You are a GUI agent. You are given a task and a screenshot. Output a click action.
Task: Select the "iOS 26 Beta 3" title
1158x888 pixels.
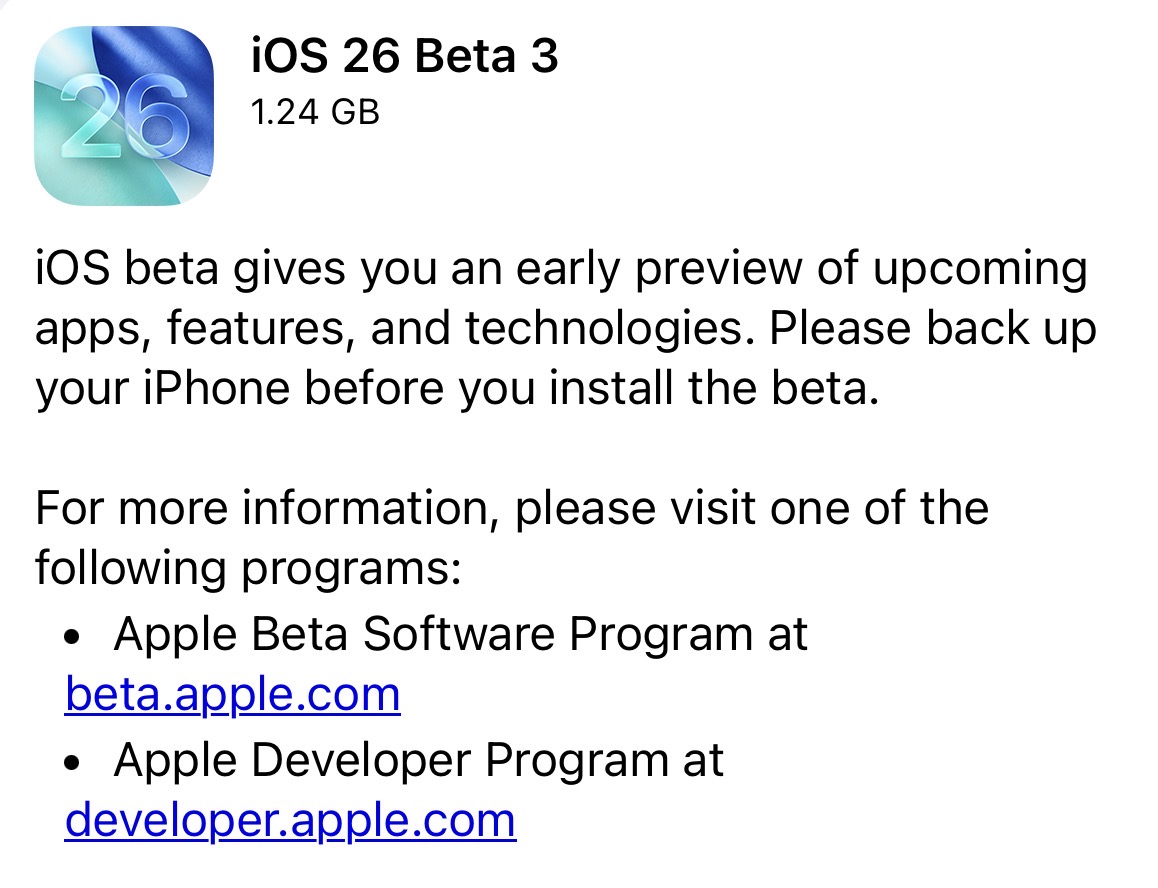403,57
